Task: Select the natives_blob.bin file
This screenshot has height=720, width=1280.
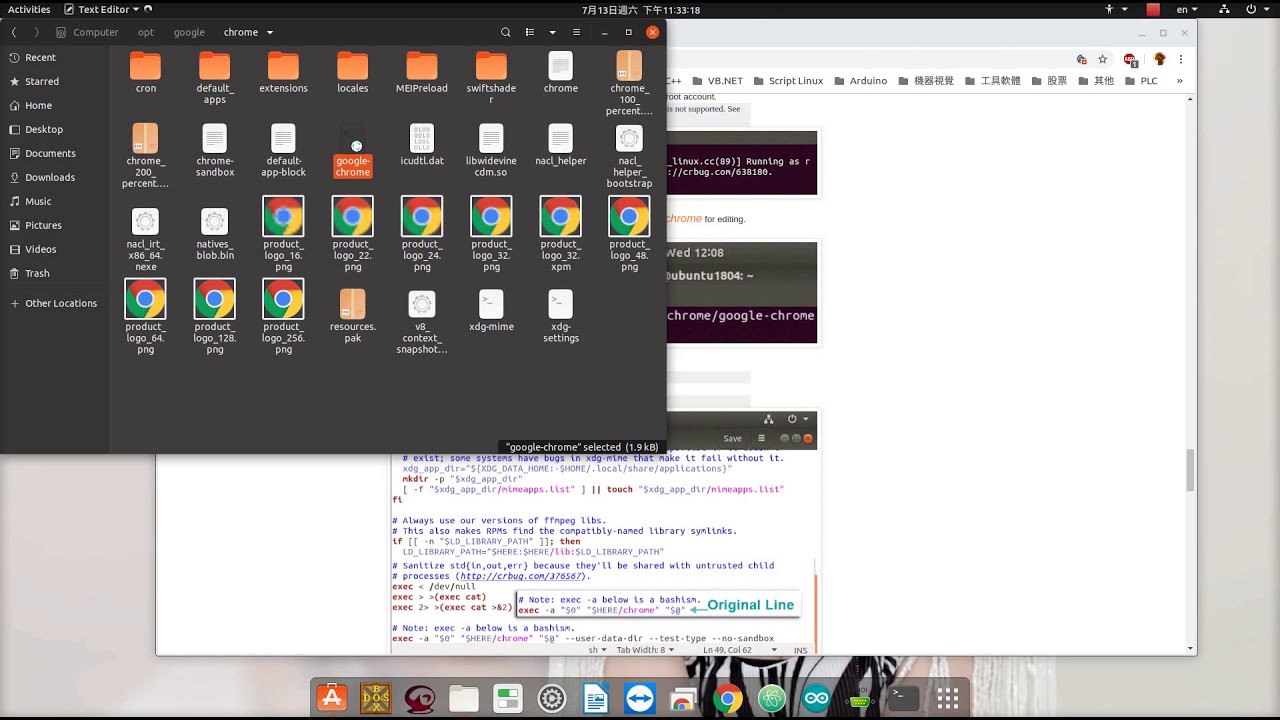Action: click(215, 233)
